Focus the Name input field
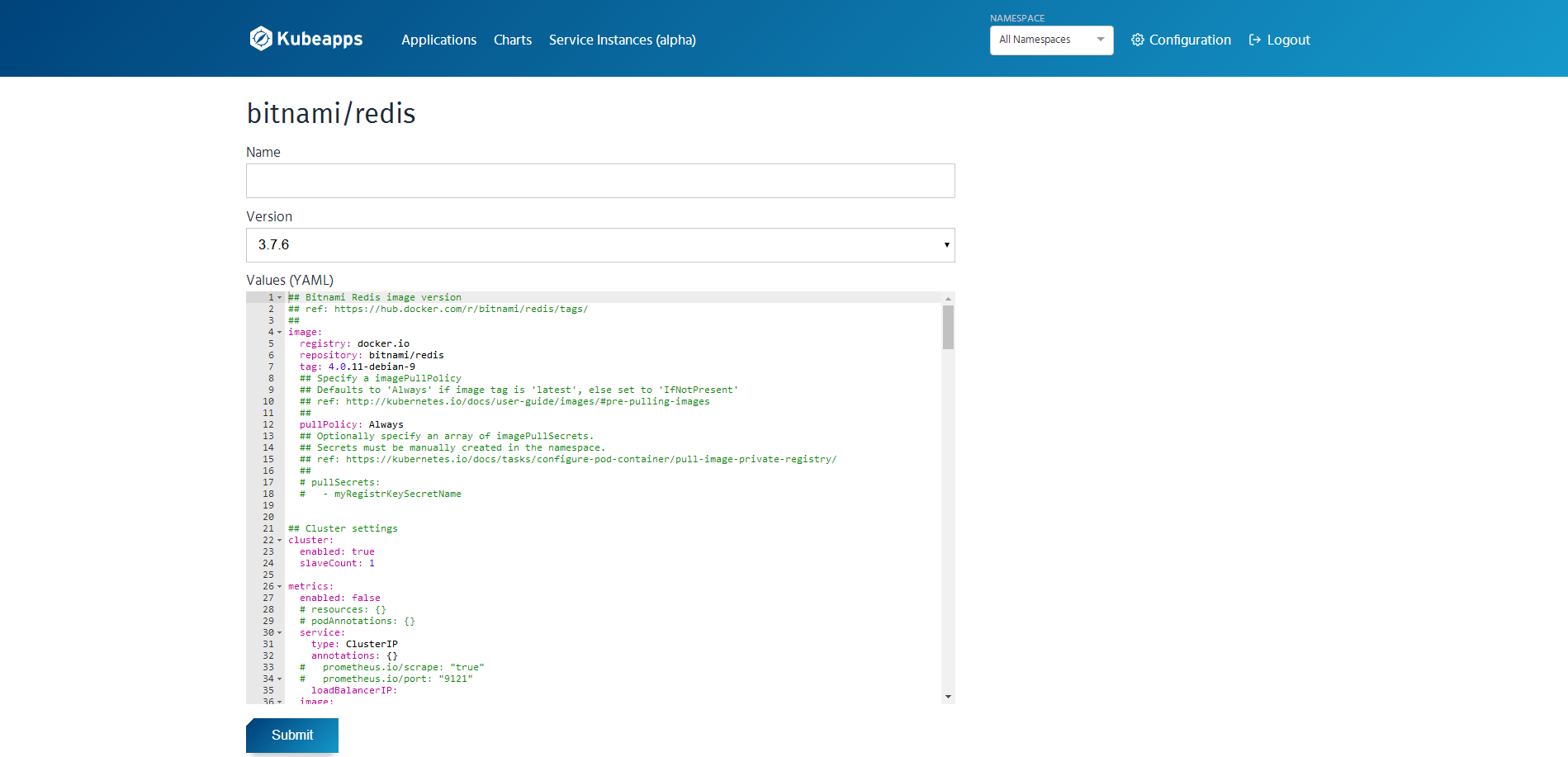The width and height of the screenshot is (1568, 757). click(600, 181)
